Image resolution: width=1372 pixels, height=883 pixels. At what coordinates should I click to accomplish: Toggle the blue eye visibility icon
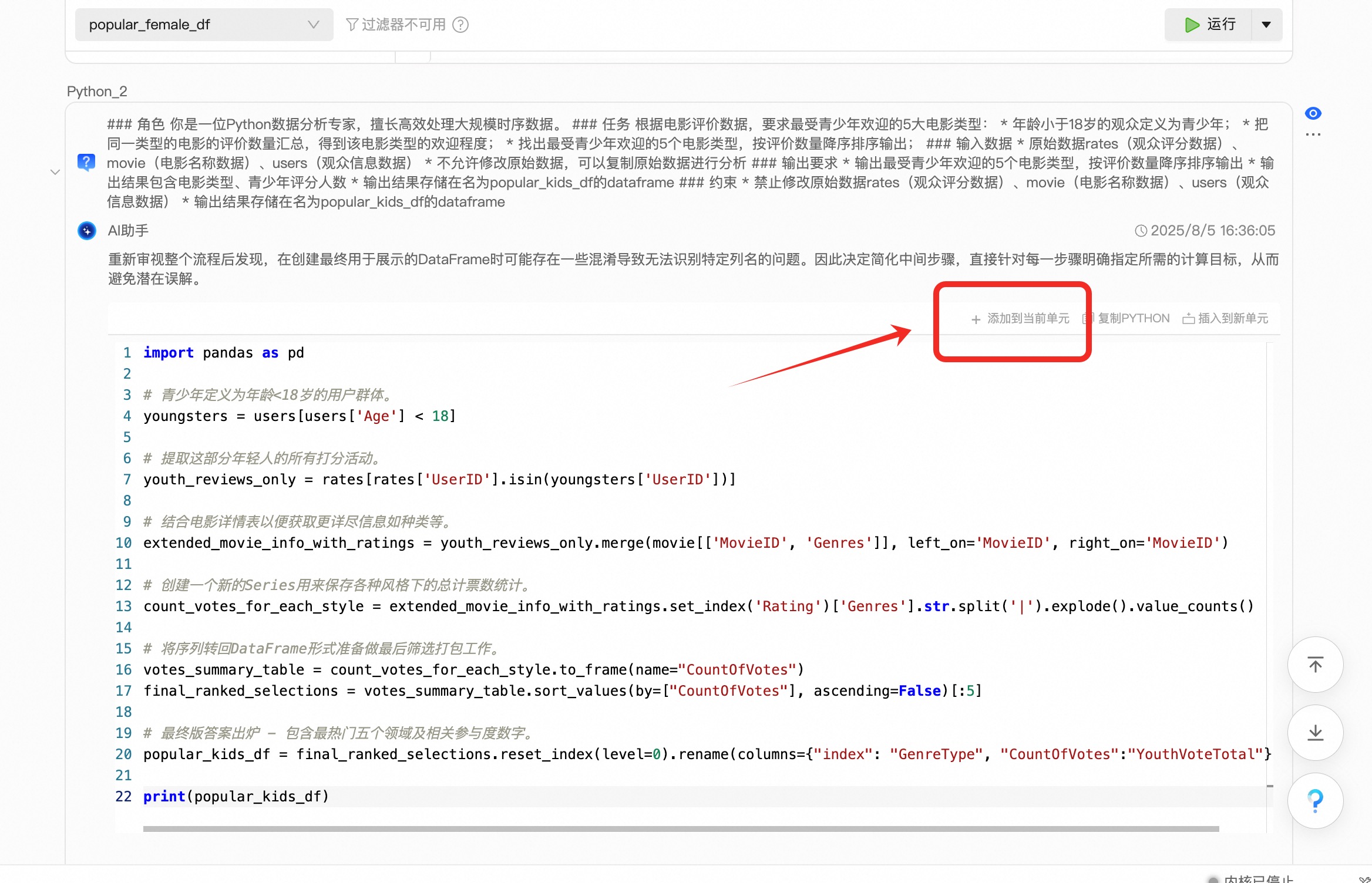1313,113
